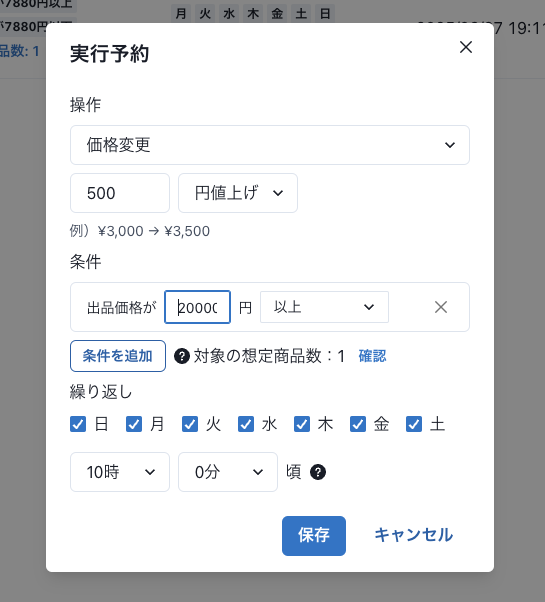Viewport: 545px width, 602px height.
Task: Open the 10時 hour dropdown
Action: point(120,472)
